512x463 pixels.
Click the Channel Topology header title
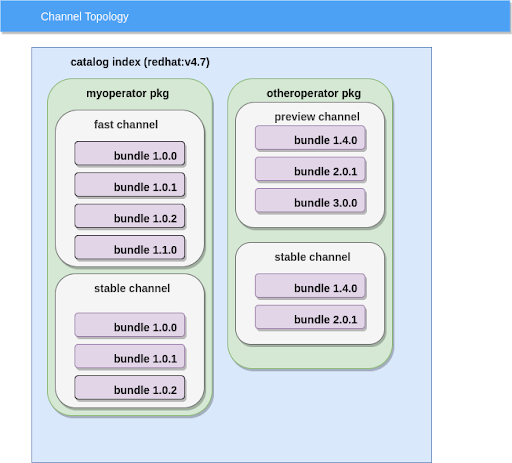[x=84, y=17]
